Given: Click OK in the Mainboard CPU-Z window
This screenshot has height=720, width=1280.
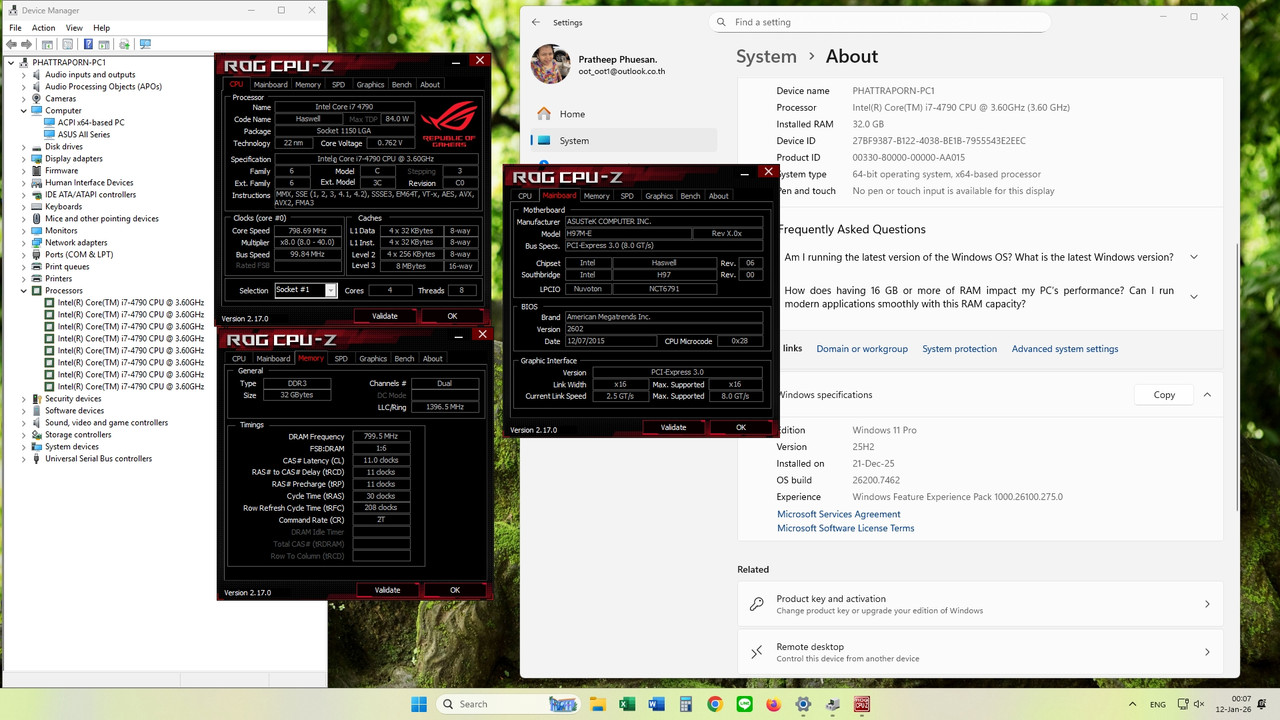Looking at the screenshot, I should click(x=741, y=427).
